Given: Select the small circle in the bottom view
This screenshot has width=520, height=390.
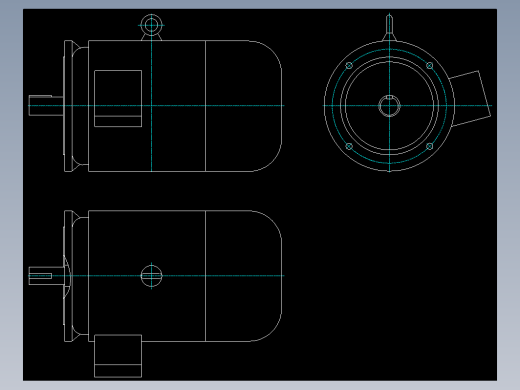Looking at the screenshot, I should 151,276.
